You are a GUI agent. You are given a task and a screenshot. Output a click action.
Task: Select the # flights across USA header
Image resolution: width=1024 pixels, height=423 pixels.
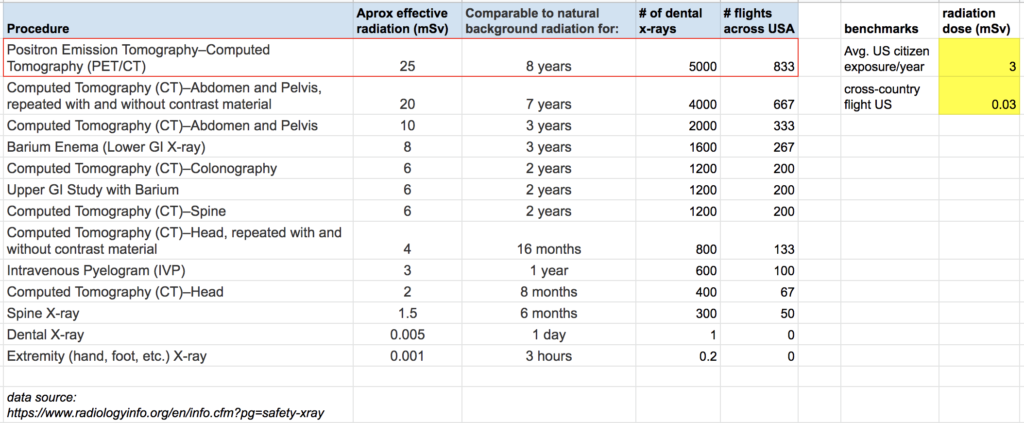tap(759, 21)
